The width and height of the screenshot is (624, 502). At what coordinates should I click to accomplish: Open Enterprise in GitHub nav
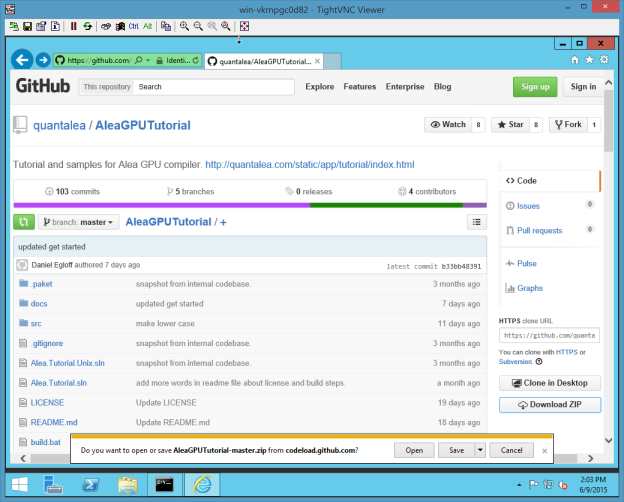click(x=405, y=87)
